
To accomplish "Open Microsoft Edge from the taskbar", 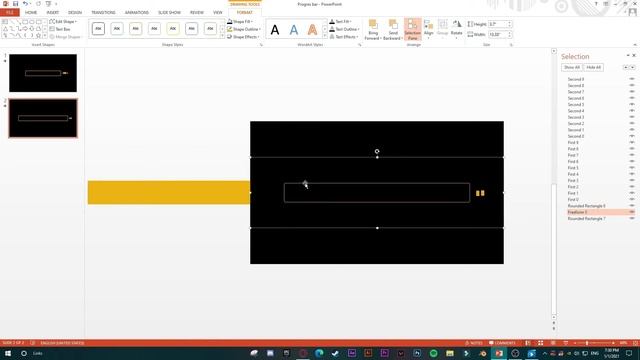I will (x=319, y=353).
